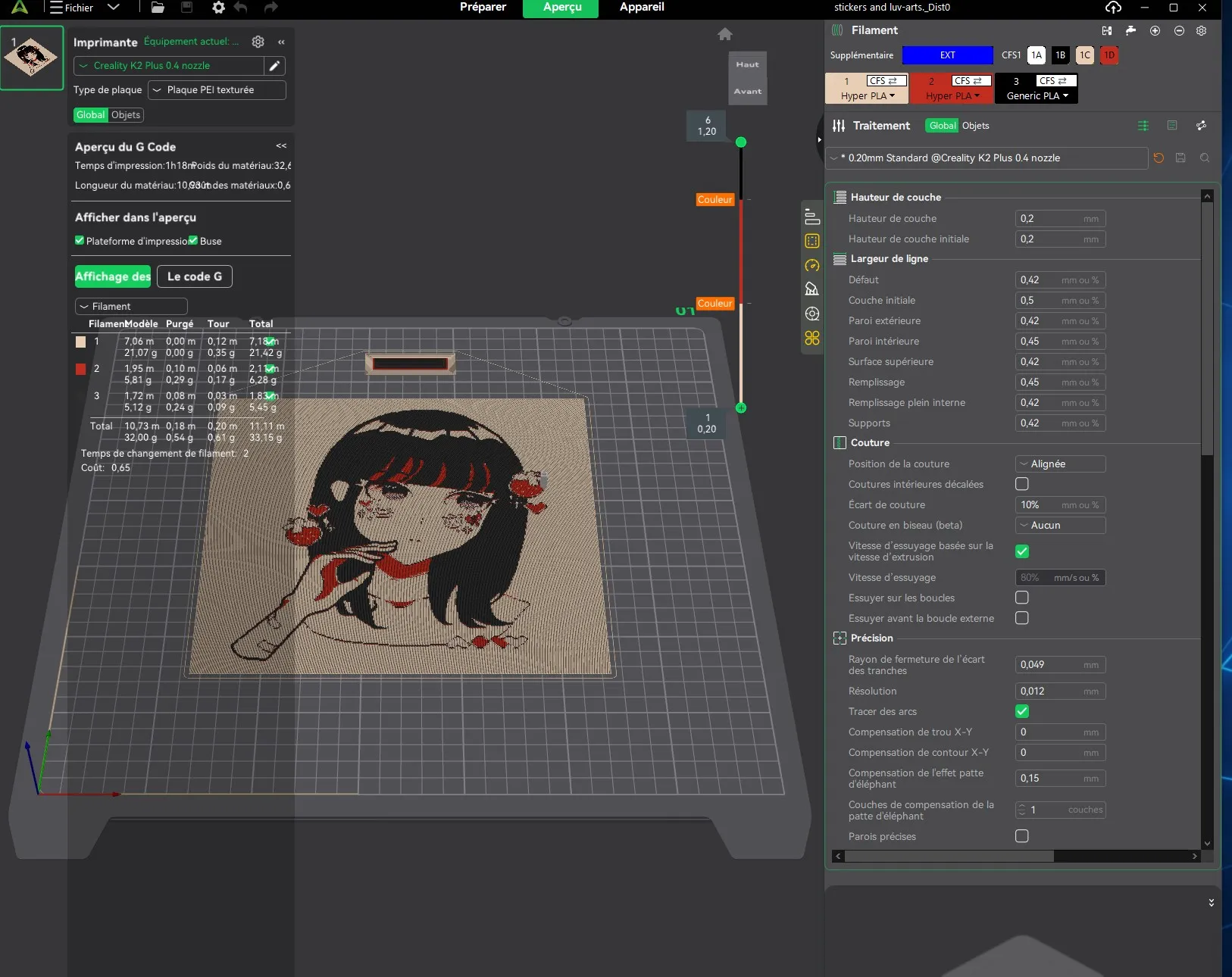Click the red 1D slot swatch
1232x977 pixels.
pyautogui.click(x=1109, y=55)
